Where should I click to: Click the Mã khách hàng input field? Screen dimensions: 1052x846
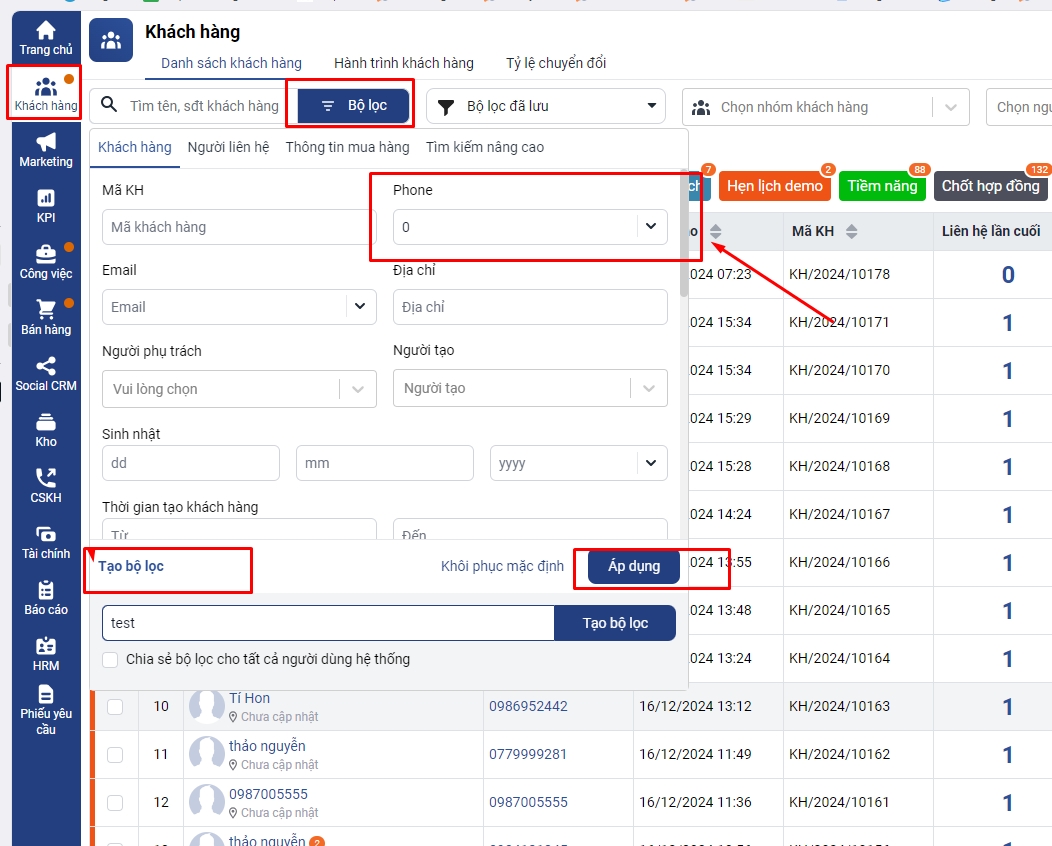(x=239, y=228)
